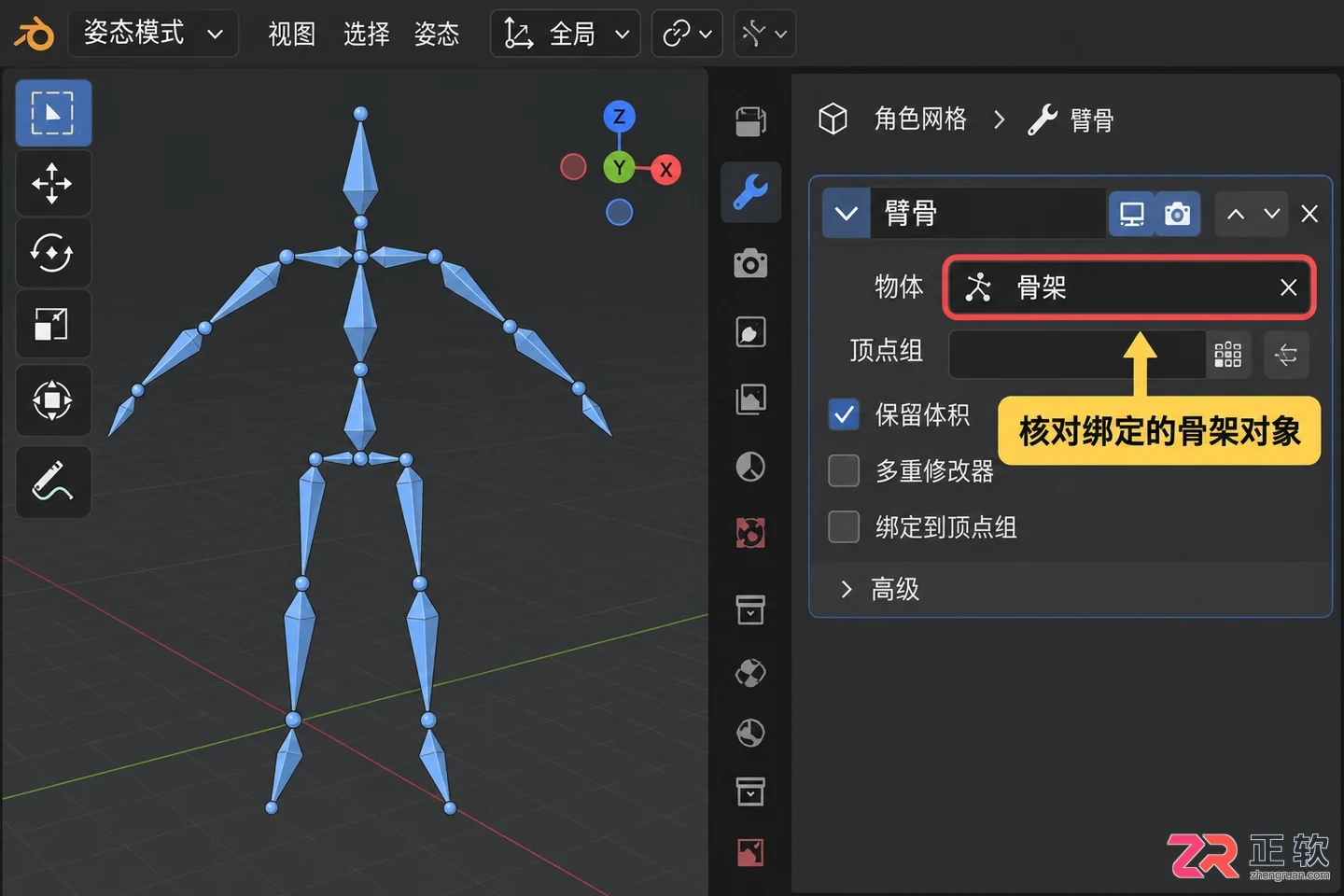Viewport: 1344px width, 896px height.
Task: Align view to X axis gizmo
Action: click(665, 170)
